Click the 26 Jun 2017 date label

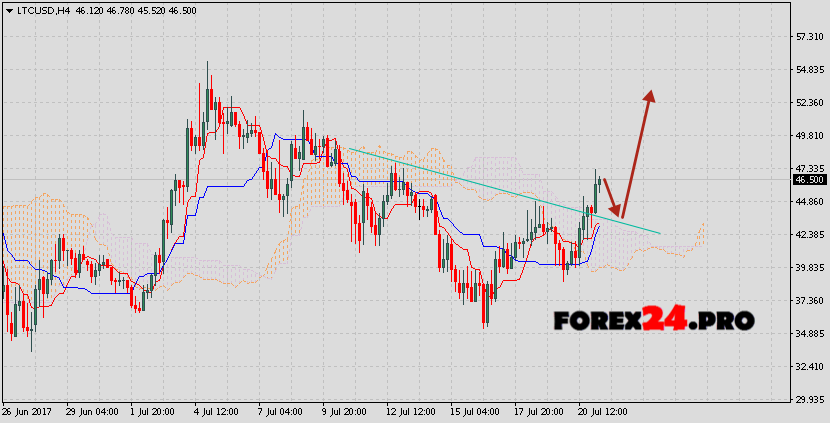[x=27, y=411]
